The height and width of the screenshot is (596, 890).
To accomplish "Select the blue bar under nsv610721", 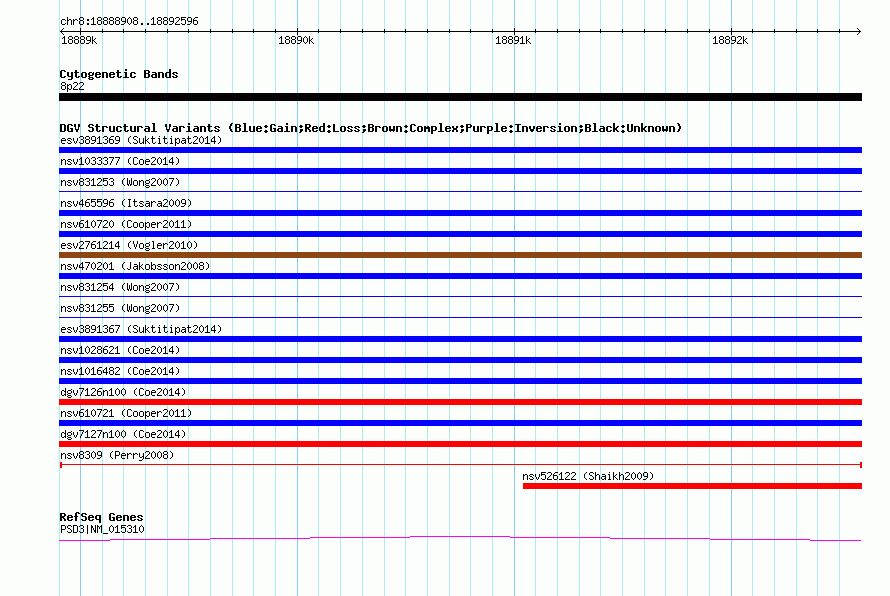I will [460, 423].
